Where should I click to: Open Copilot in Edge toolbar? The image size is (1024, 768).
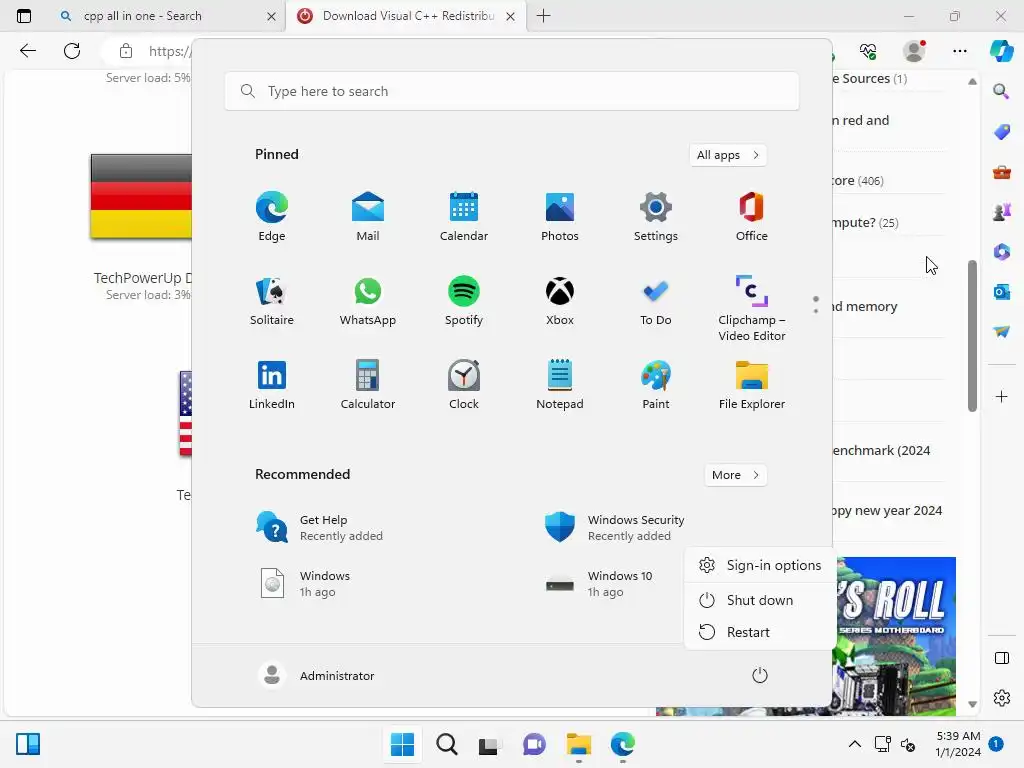[x=1001, y=50]
